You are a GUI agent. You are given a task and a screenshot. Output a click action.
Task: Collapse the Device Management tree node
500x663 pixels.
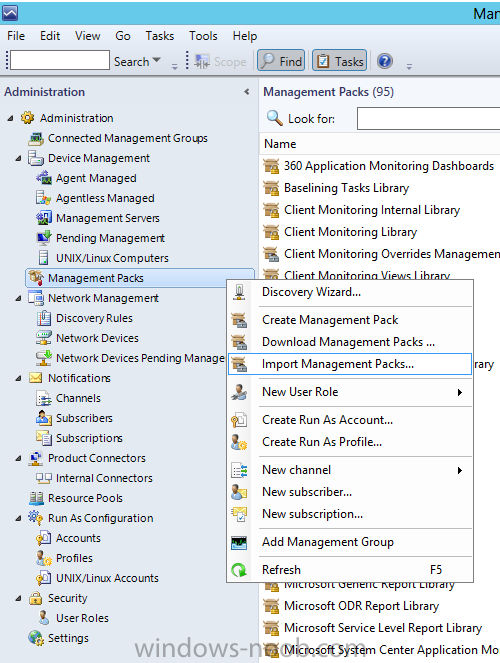click(18, 159)
